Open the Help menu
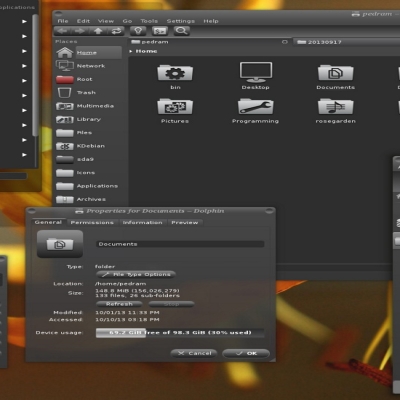The width and height of the screenshot is (400, 400). click(x=211, y=21)
